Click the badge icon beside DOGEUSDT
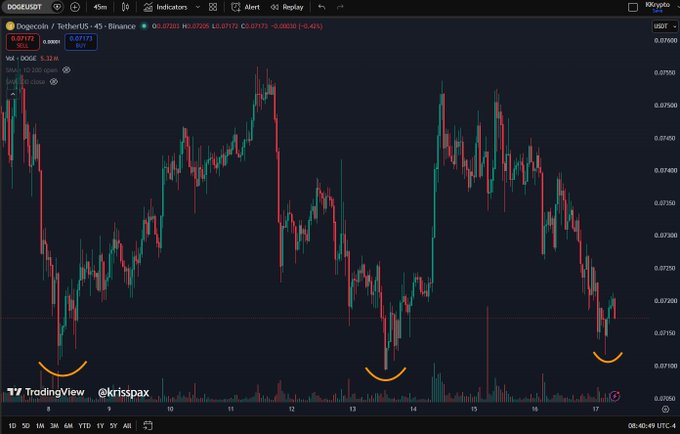Image resolution: width=680 pixels, height=434 pixels. click(57, 7)
